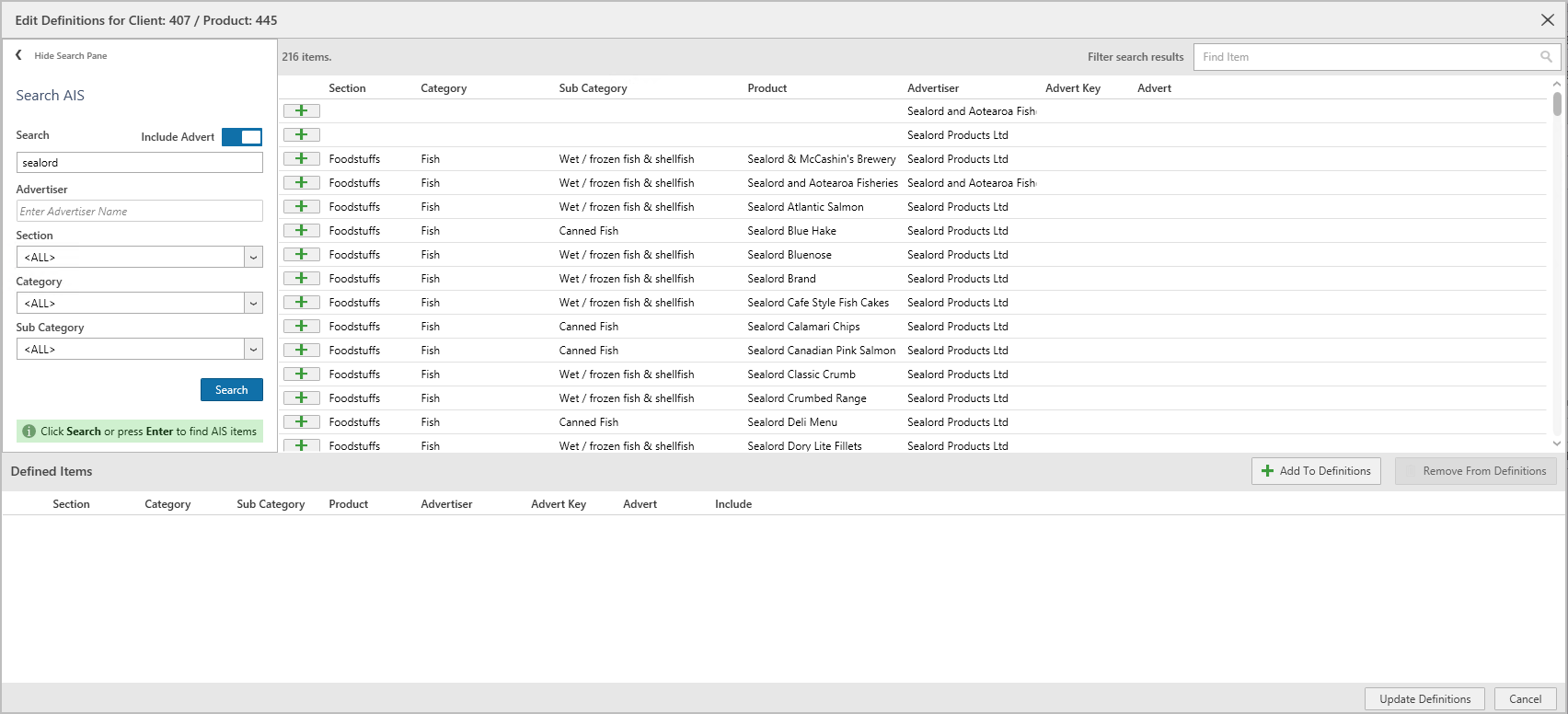Select Sealord Blue Hake product cell
Image resolution: width=1568 pixels, height=714 pixels.
tap(792, 231)
